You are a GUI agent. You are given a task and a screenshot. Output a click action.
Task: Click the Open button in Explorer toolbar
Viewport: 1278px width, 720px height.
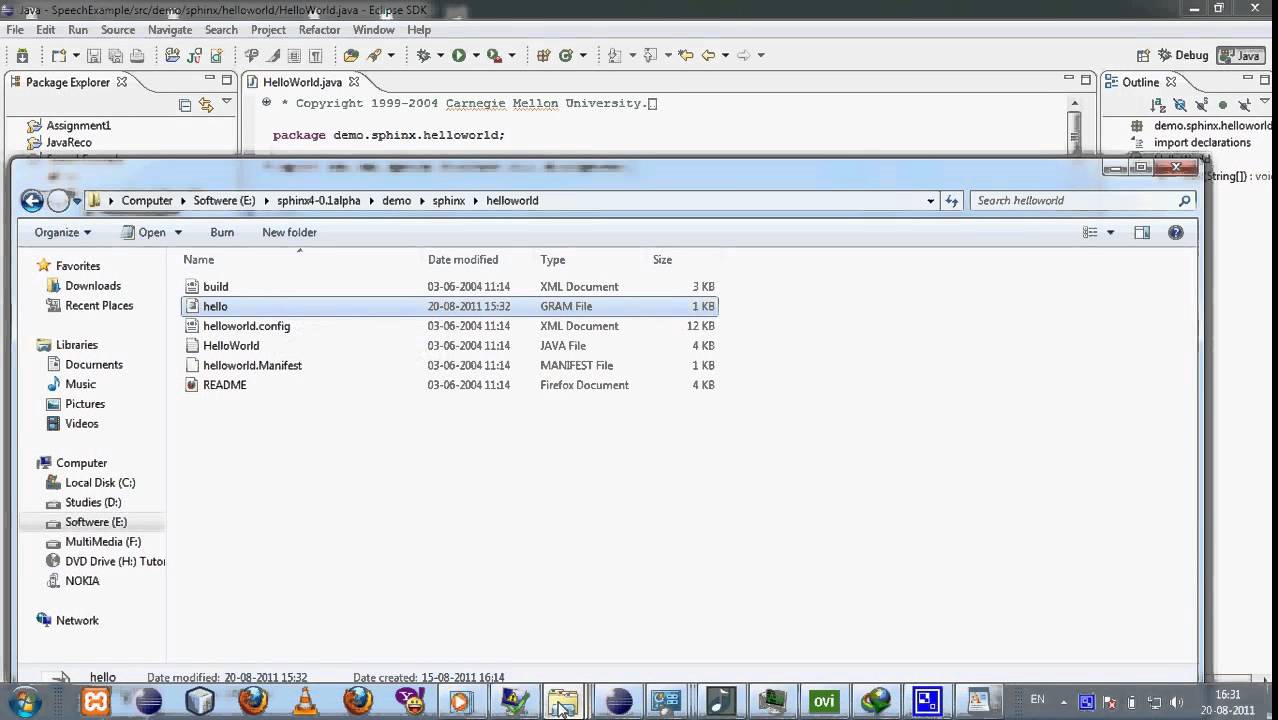[143, 232]
